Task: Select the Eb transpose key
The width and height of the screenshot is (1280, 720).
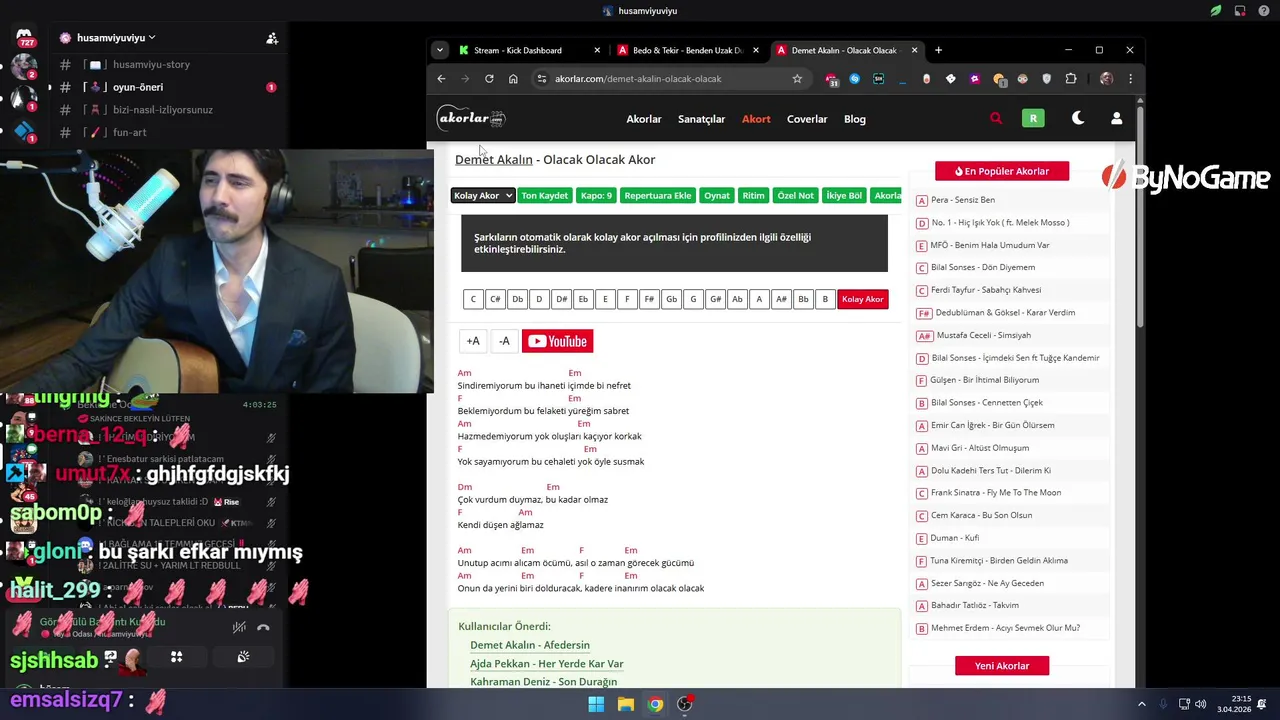Action: click(583, 299)
